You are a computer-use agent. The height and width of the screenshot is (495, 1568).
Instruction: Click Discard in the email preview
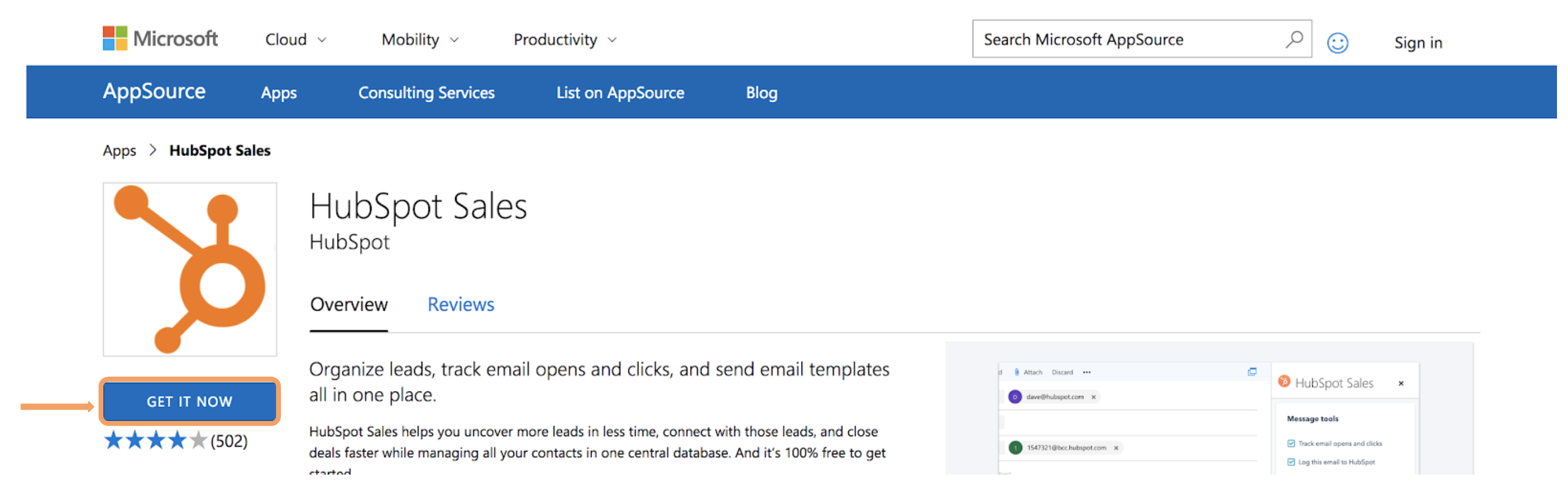[x=1062, y=372]
